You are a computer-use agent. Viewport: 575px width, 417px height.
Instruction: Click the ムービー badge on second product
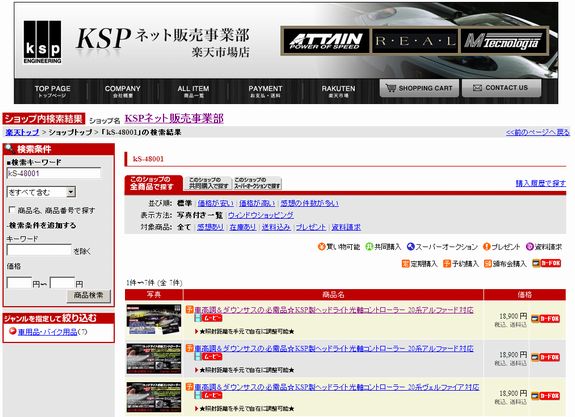(x=208, y=356)
